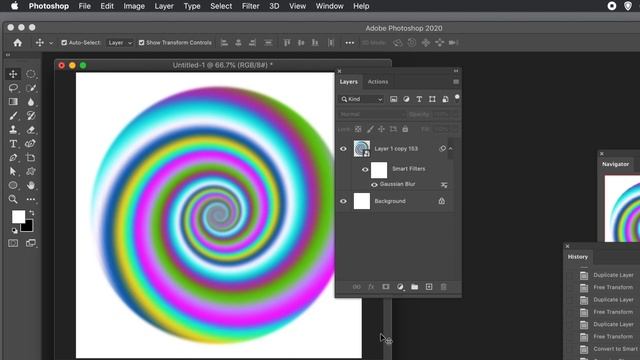Image resolution: width=640 pixels, height=360 pixels.
Task: Select the Hand tool
Action: click(31, 185)
